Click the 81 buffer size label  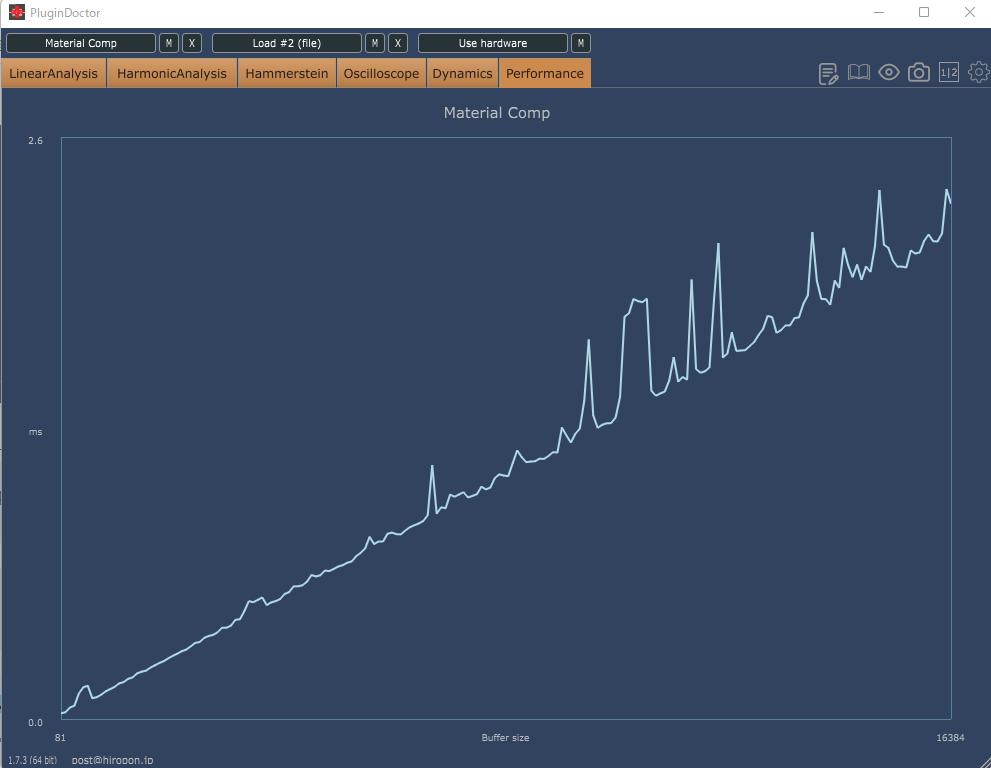coord(60,738)
